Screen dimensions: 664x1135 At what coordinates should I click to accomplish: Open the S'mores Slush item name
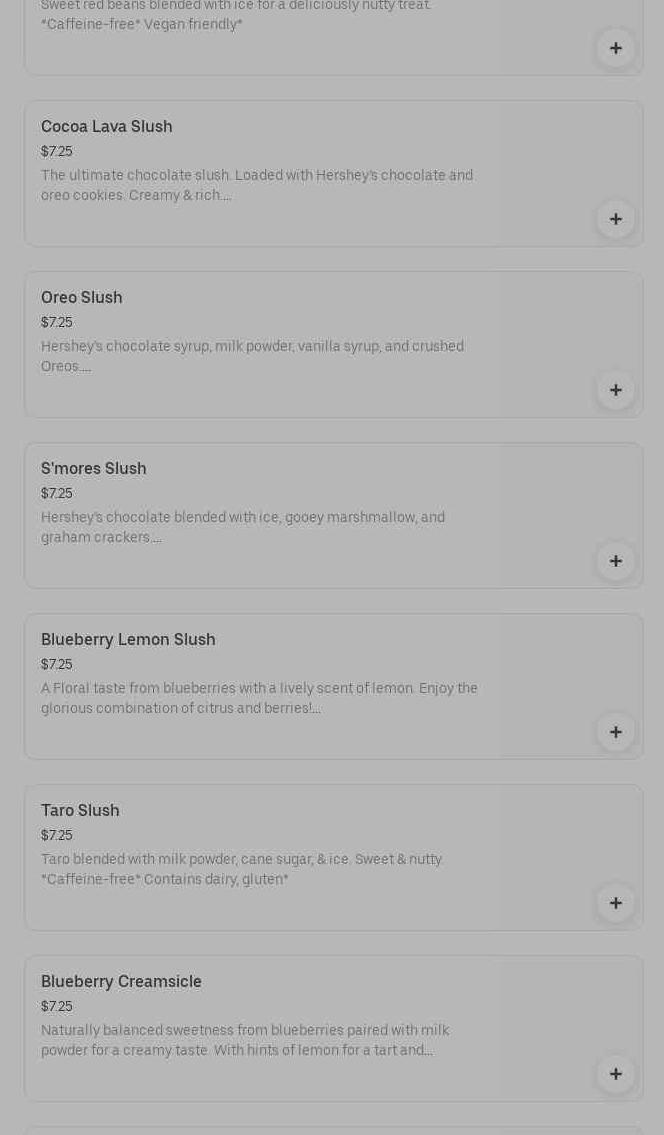pyautogui.click(x=94, y=469)
